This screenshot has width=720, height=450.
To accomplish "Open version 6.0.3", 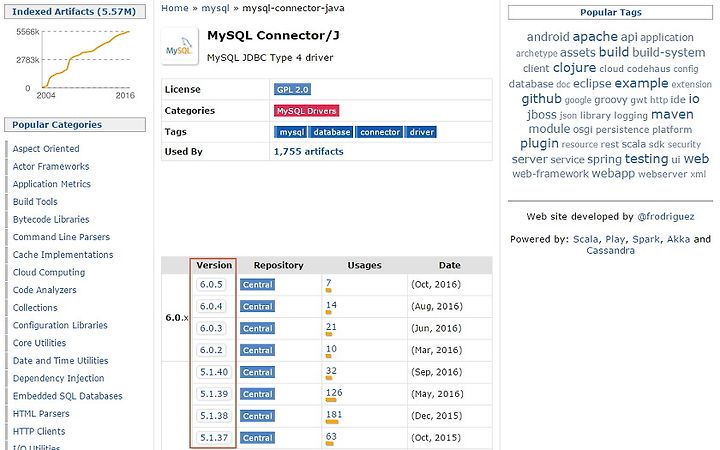I will 211,328.
